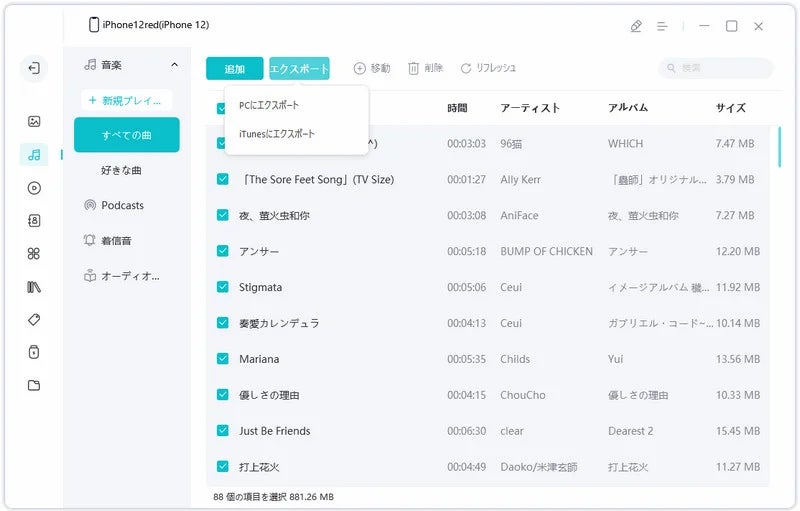The height and width of the screenshot is (511, 800).
Task: Click album Dearest 2
Action: coord(630,431)
